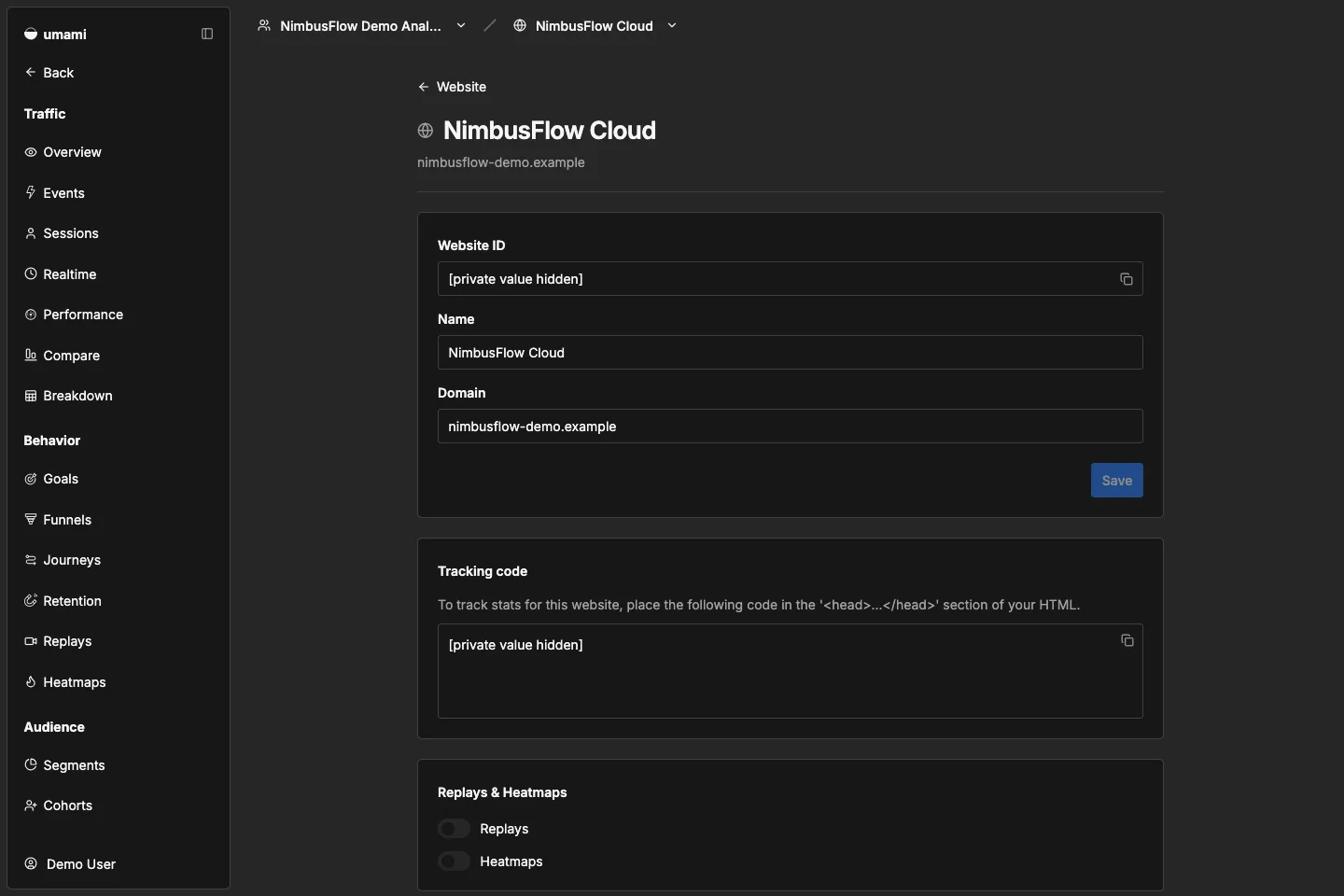Click the NimbusFlow Cloud page title
The width and height of the screenshot is (1344, 896).
(x=550, y=131)
